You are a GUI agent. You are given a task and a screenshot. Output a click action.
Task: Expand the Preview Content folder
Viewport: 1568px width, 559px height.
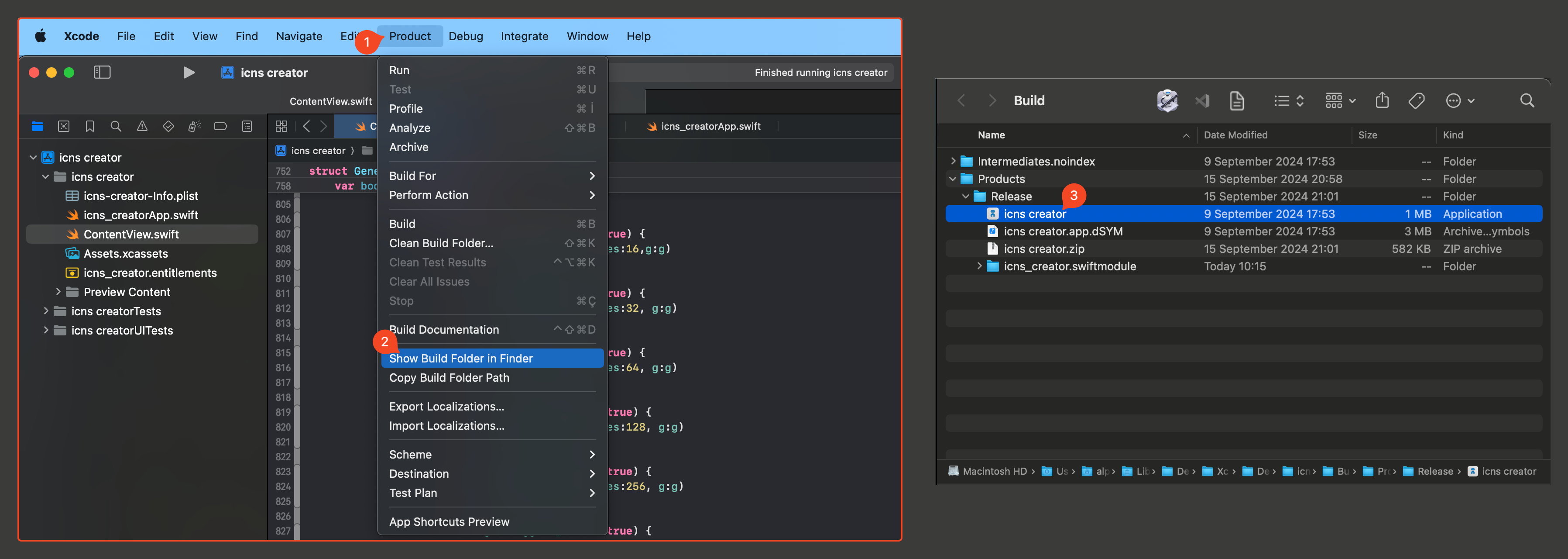pyautogui.click(x=58, y=292)
